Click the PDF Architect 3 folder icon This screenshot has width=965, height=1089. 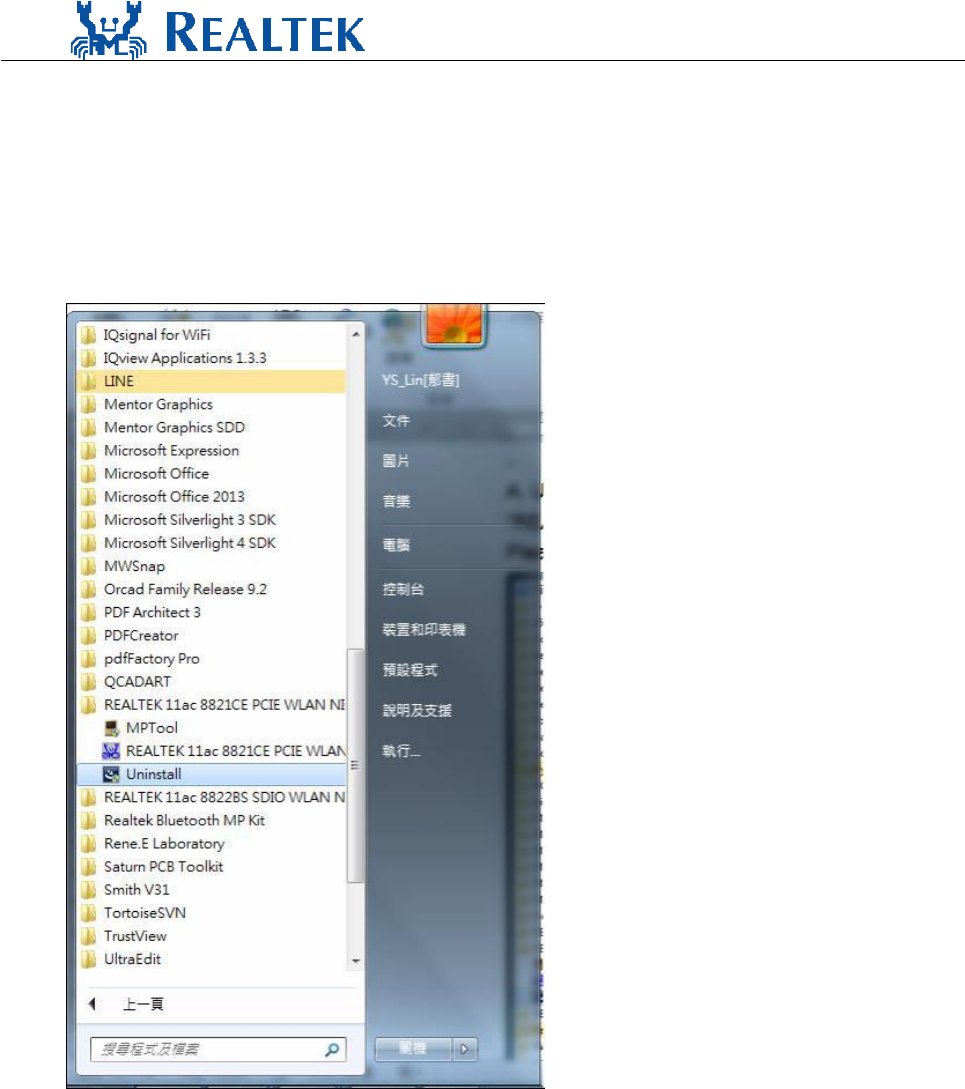pos(88,613)
